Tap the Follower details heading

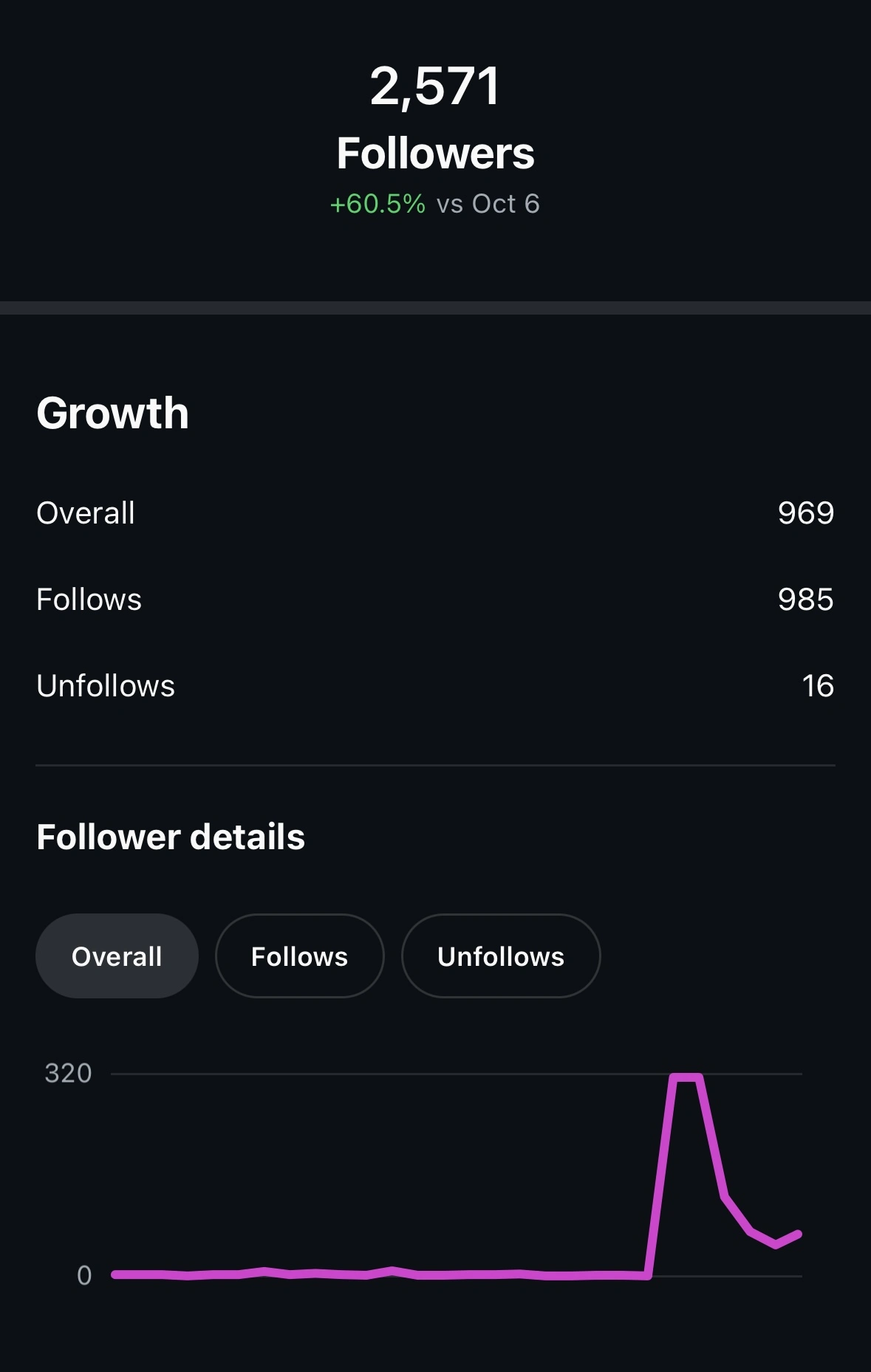[x=171, y=837]
